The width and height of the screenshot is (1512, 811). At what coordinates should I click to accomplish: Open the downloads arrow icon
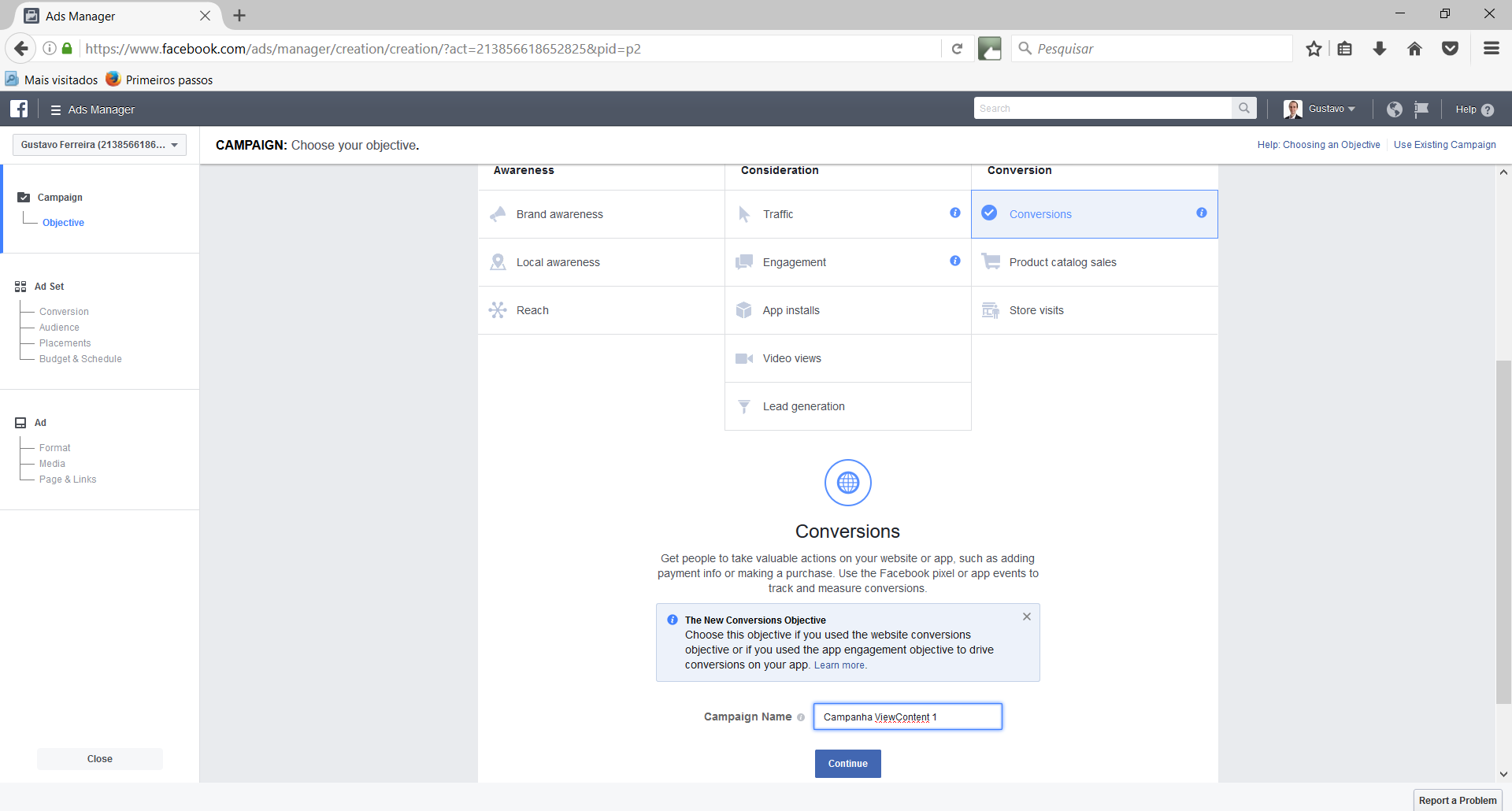(x=1380, y=49)
